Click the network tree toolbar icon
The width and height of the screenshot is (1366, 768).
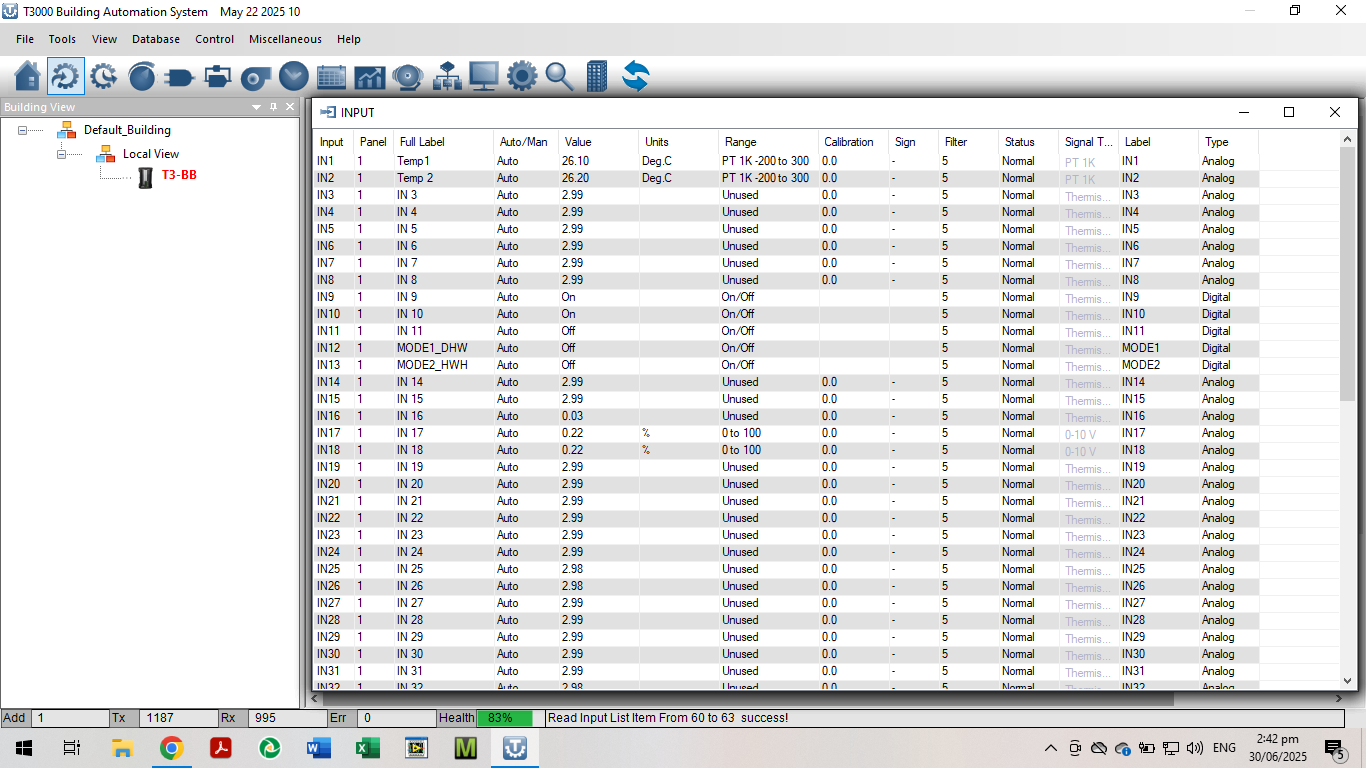coord(446,76)
